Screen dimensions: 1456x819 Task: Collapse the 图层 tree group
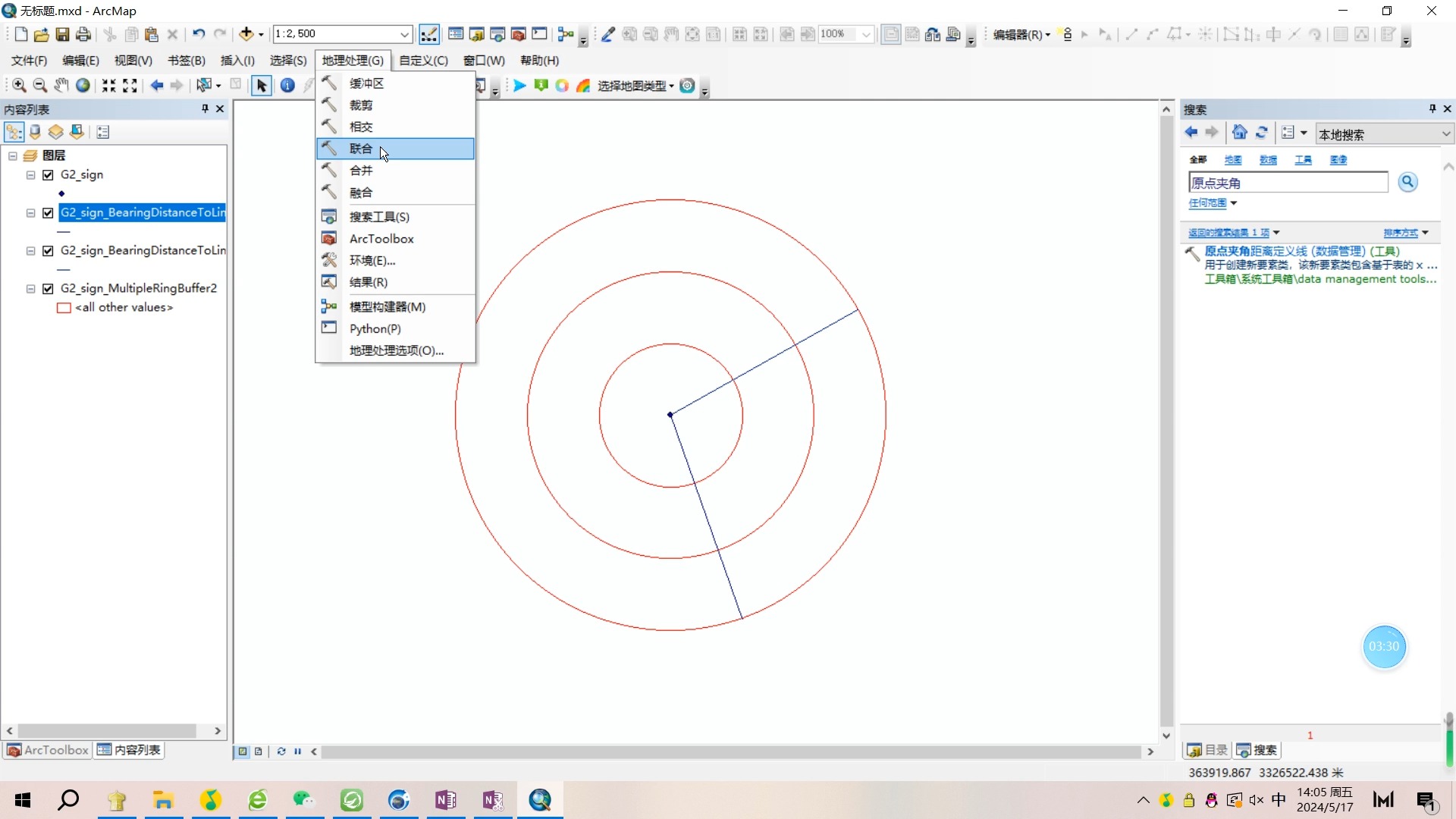point(13,155)
